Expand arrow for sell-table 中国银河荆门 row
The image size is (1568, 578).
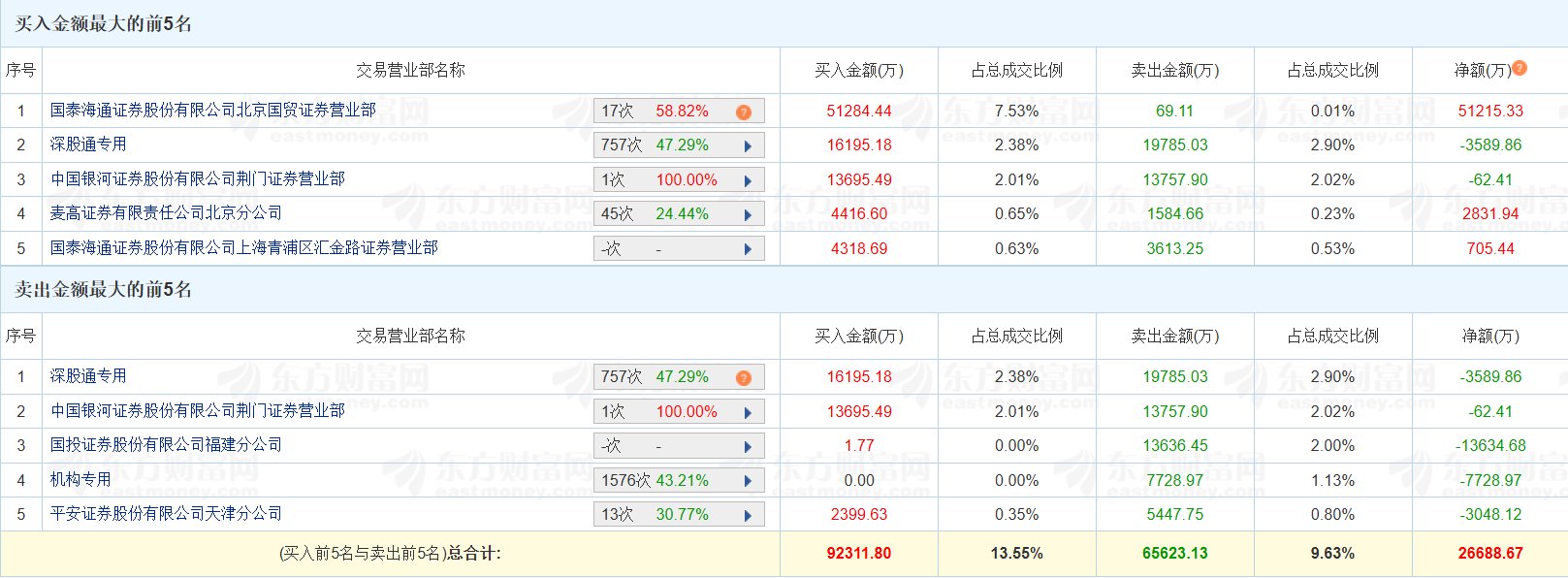[748, 413]
